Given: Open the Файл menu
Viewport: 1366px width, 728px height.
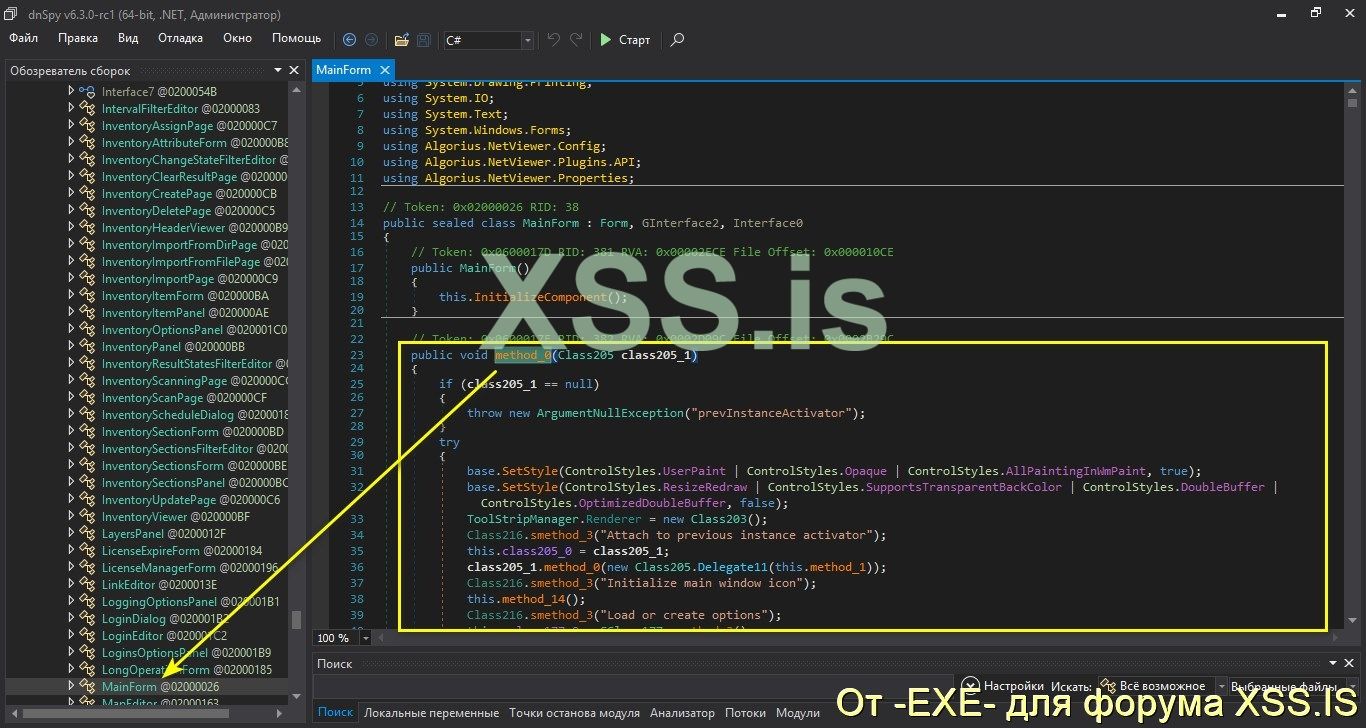Looking at the screenshot, I should [24, 38].
